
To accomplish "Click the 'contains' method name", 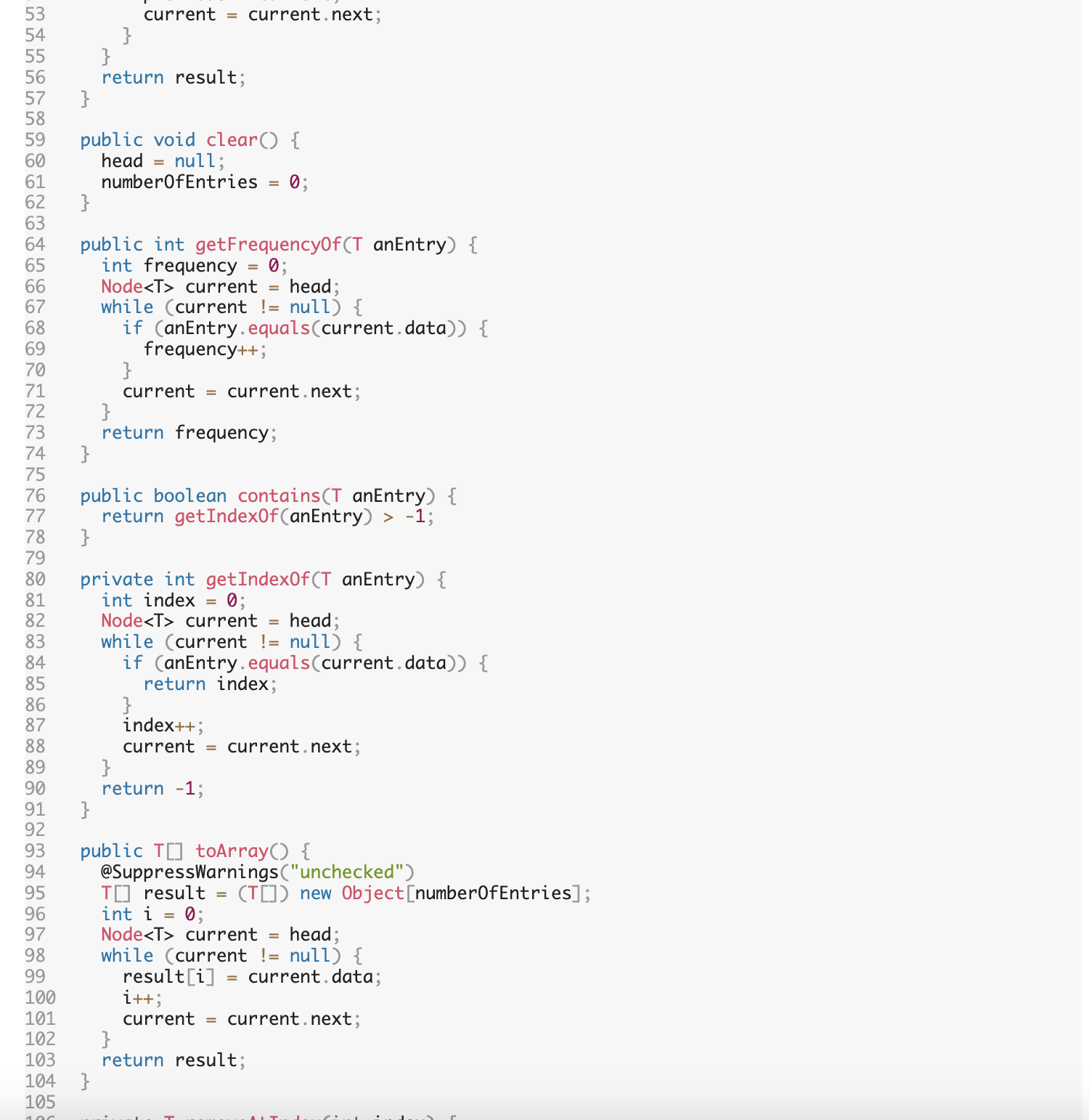I will [x=279, y=495].
